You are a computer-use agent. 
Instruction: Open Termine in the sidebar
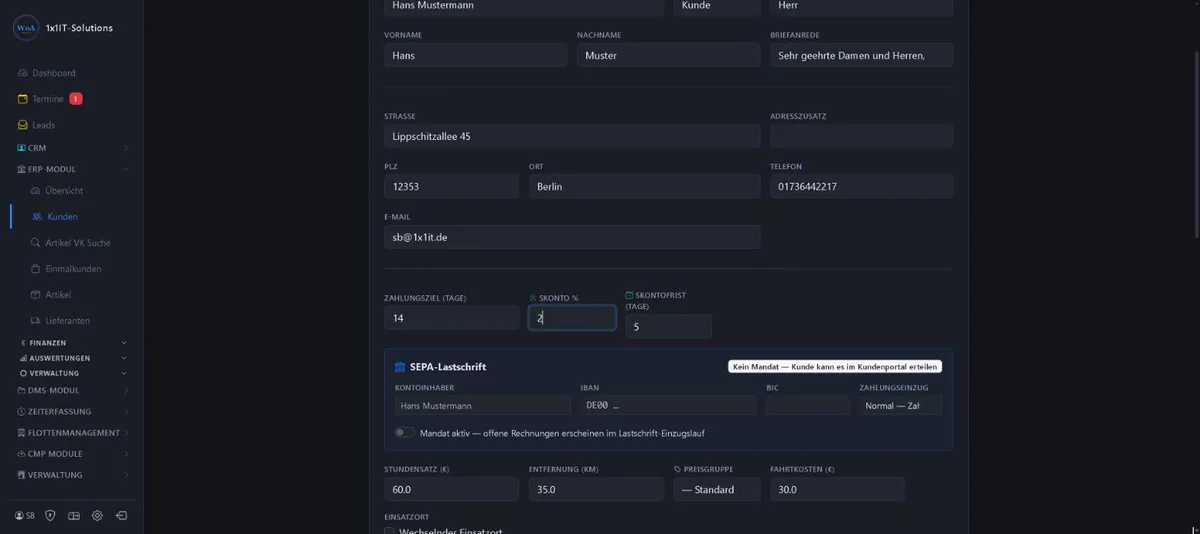pos(48,99)
